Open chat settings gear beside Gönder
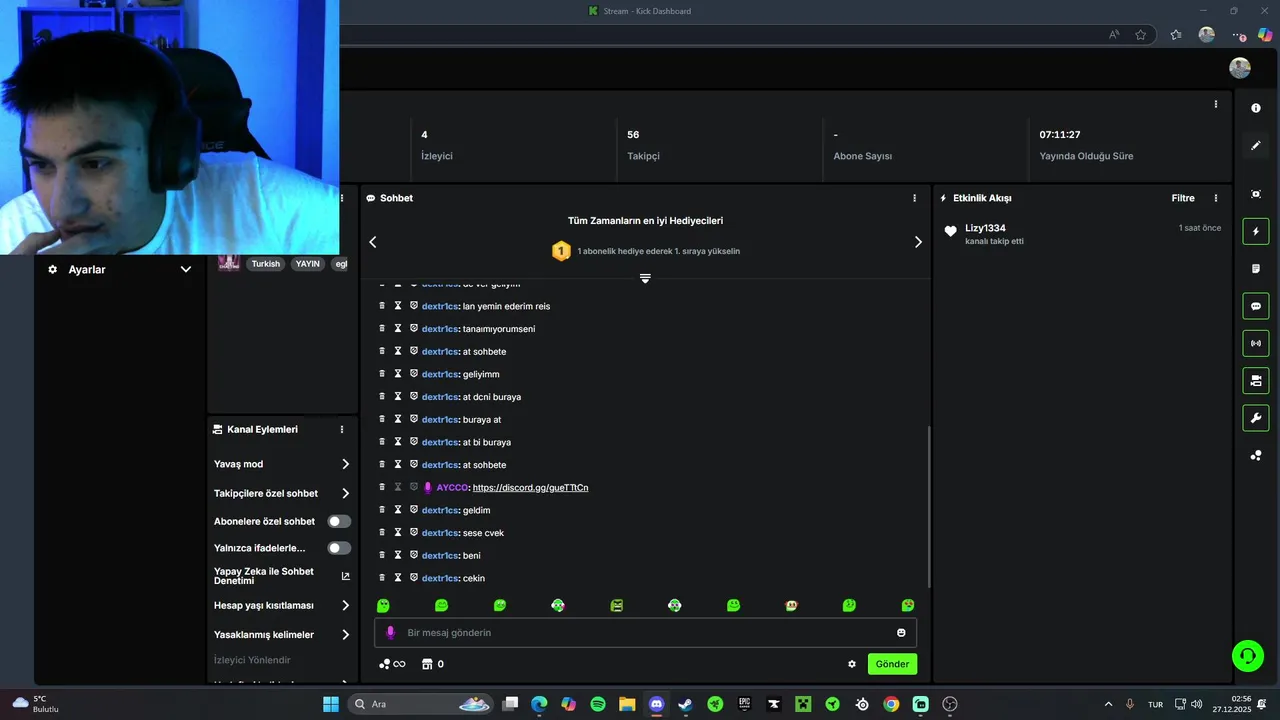 pos(852,664)
